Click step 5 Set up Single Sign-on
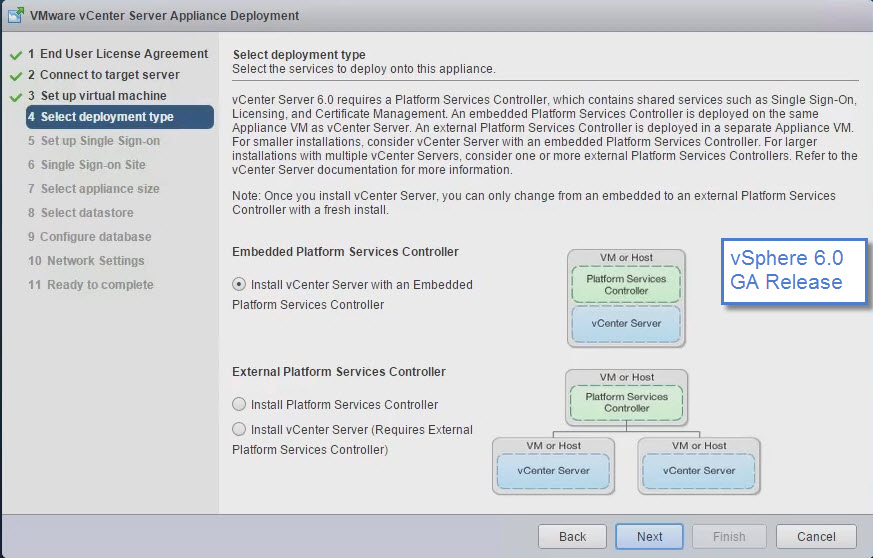 point(100,141)
